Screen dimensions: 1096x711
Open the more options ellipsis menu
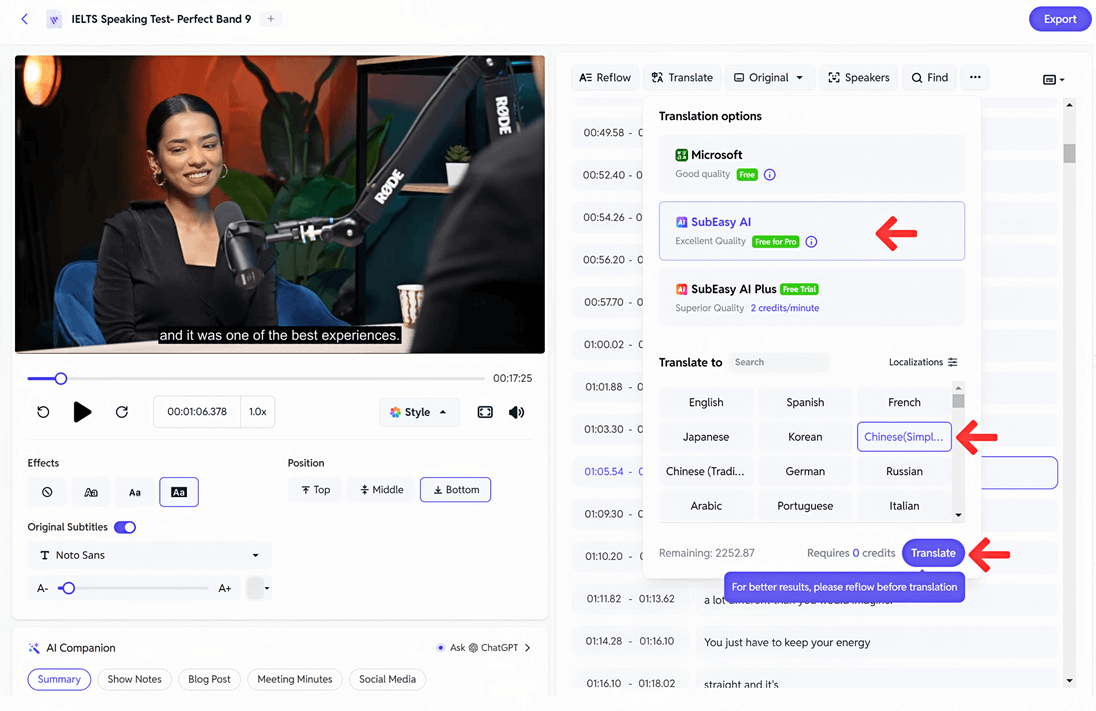click(975, 78)
